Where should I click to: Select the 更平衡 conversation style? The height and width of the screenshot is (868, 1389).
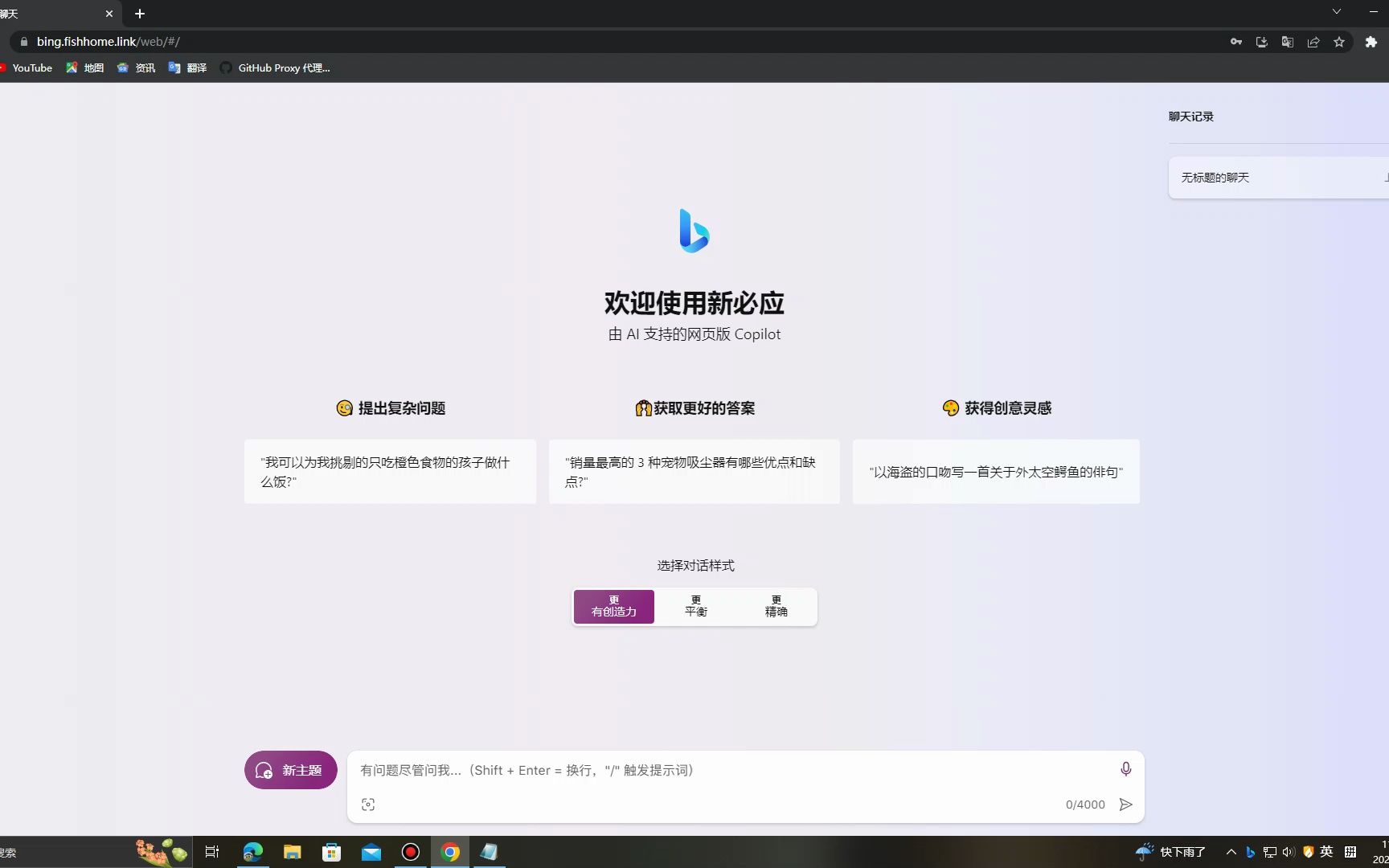696,606
